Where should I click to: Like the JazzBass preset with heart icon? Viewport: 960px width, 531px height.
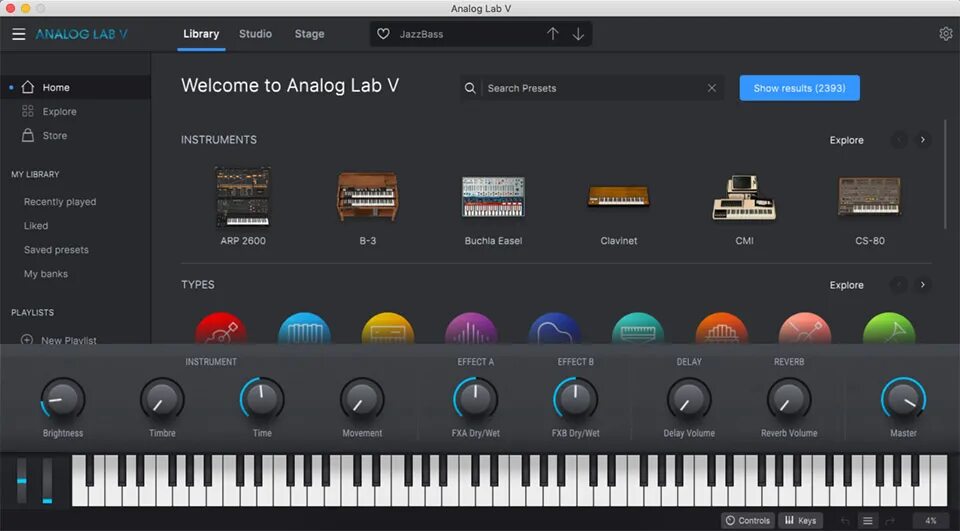pyautogui.click(x=383, y=34)
